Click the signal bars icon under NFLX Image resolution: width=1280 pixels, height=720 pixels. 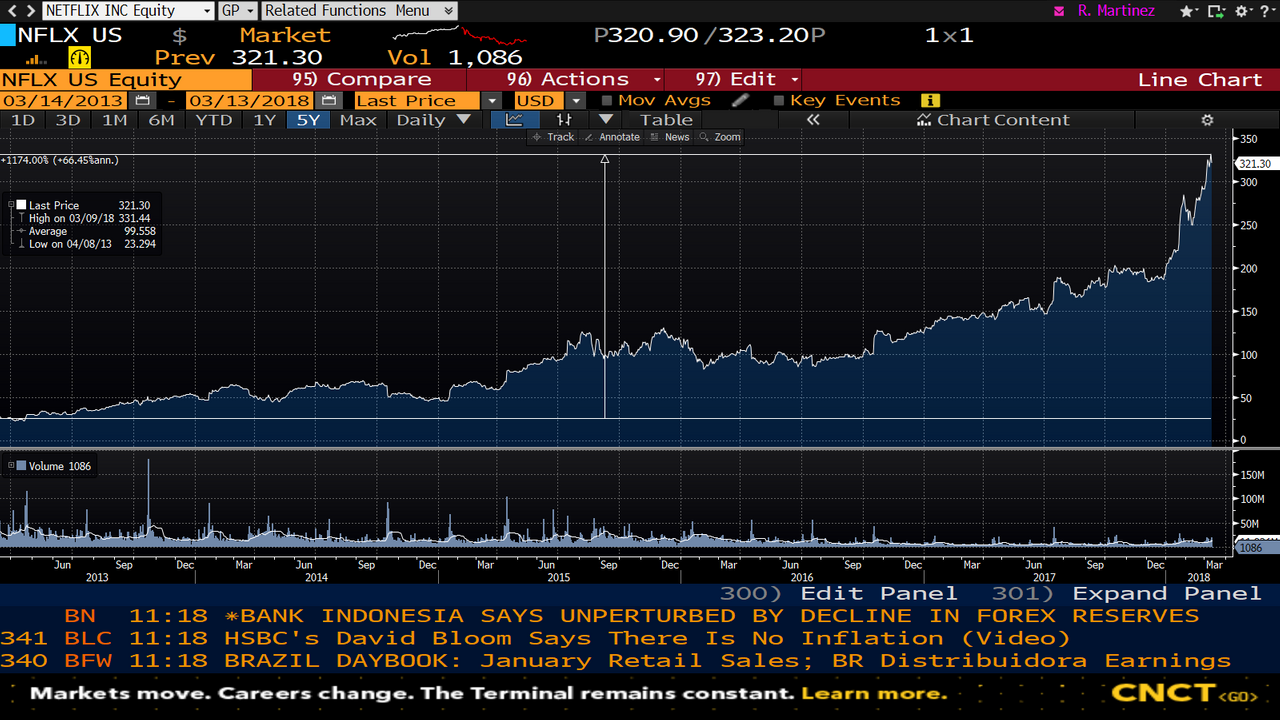[36, 59]
